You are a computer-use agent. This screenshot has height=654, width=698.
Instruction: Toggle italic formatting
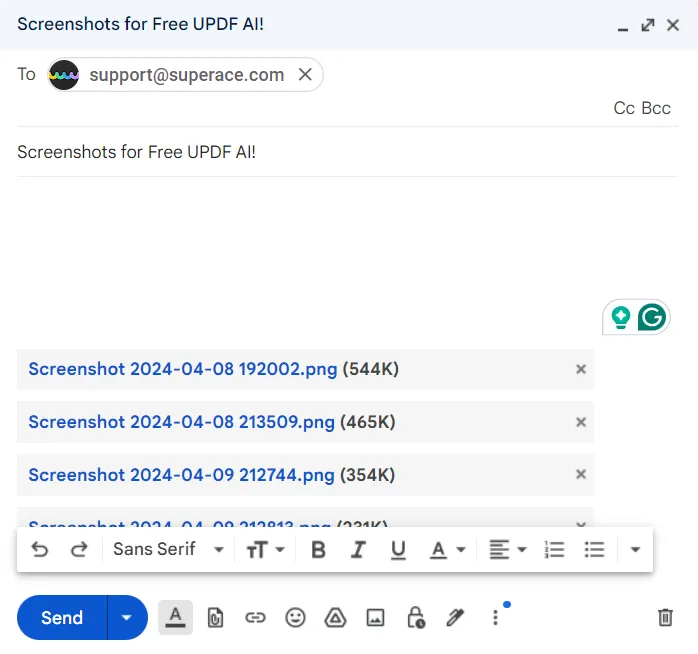358,550
